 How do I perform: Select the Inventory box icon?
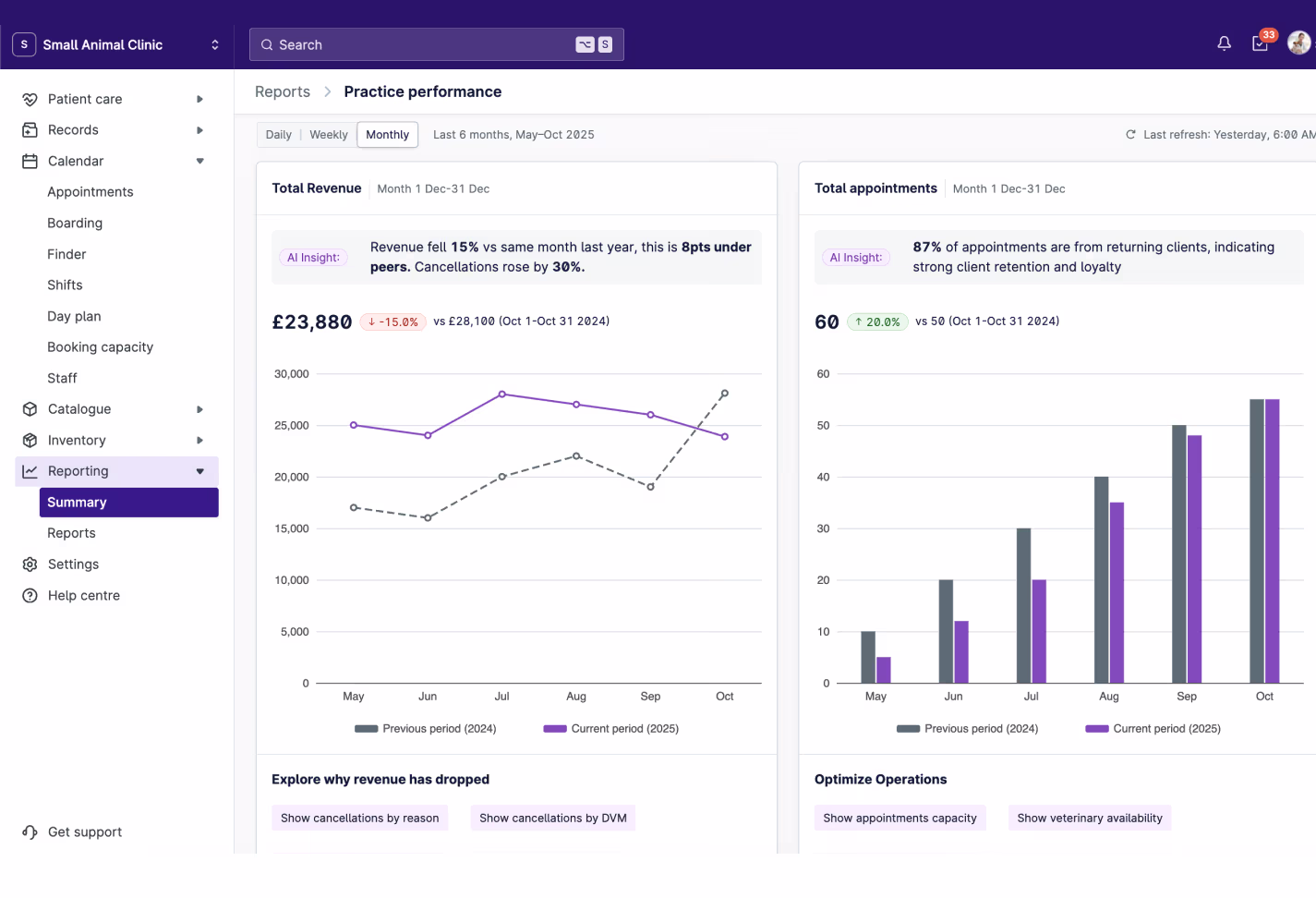(29, 440)
